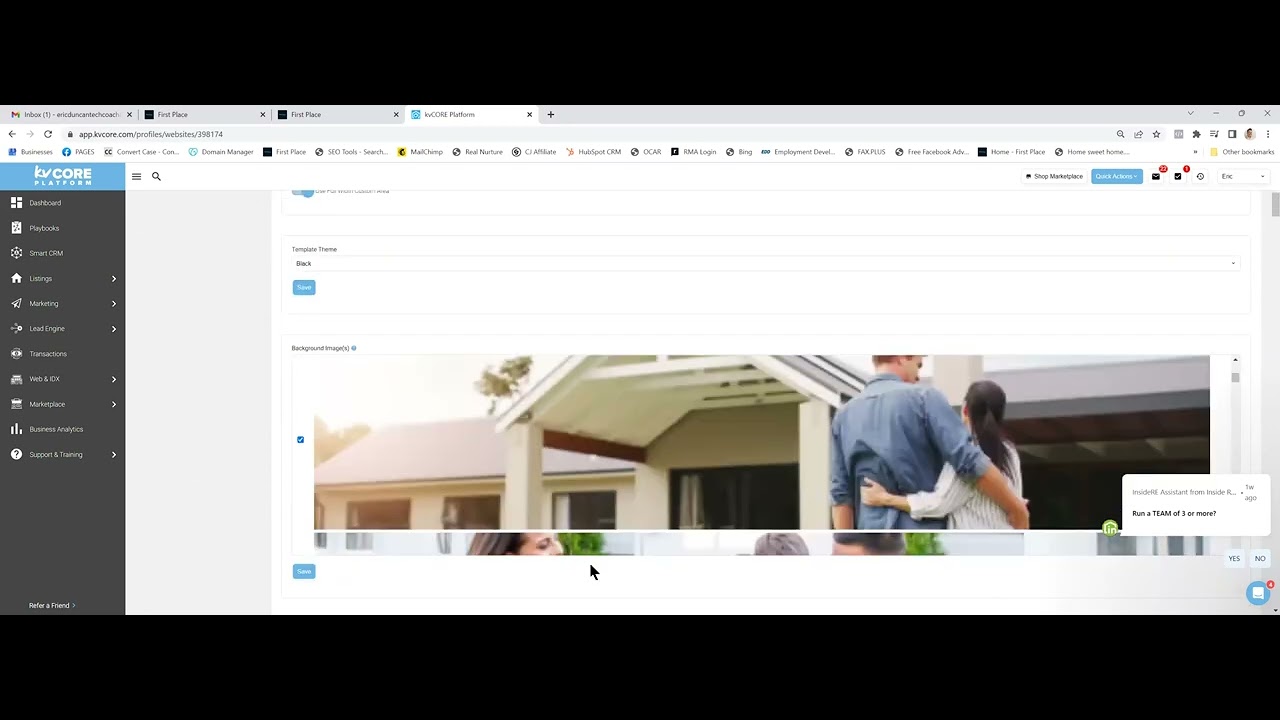This screenshot has width=1280, height=720.
Task: Bookmark this page with the star icon
Action: coord(1156,134)
